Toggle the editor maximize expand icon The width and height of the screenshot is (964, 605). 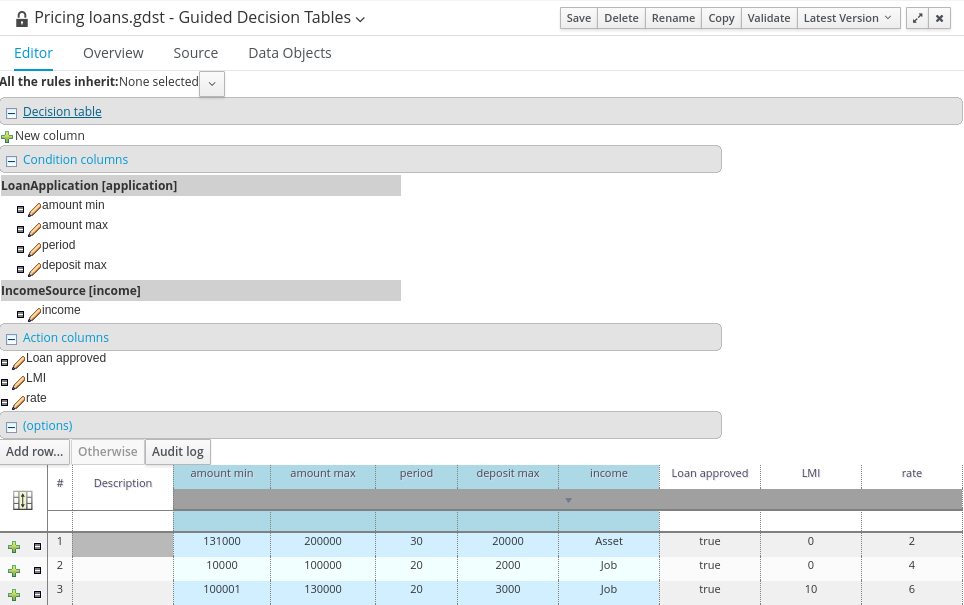tap(917, 18)
